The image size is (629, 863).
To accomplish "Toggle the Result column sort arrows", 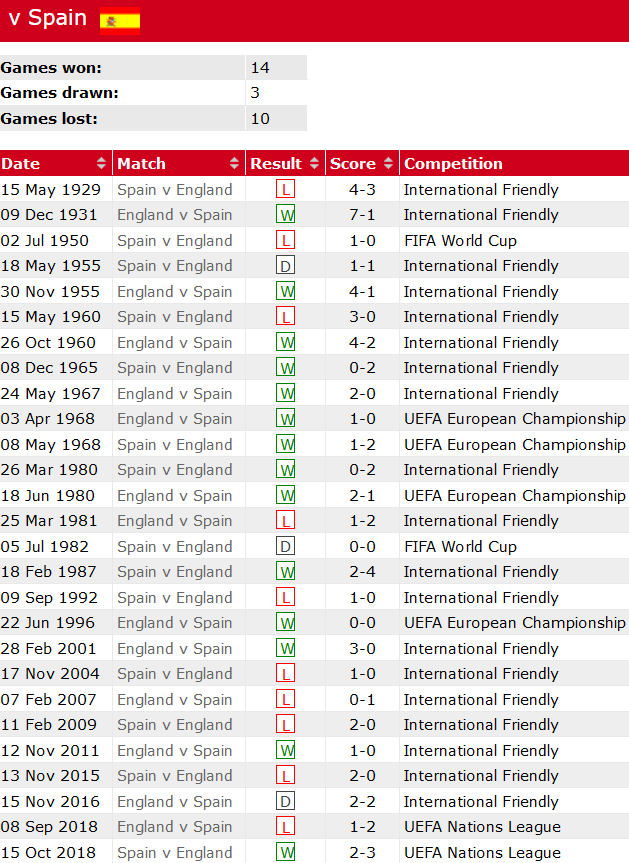I will (315, 164).
